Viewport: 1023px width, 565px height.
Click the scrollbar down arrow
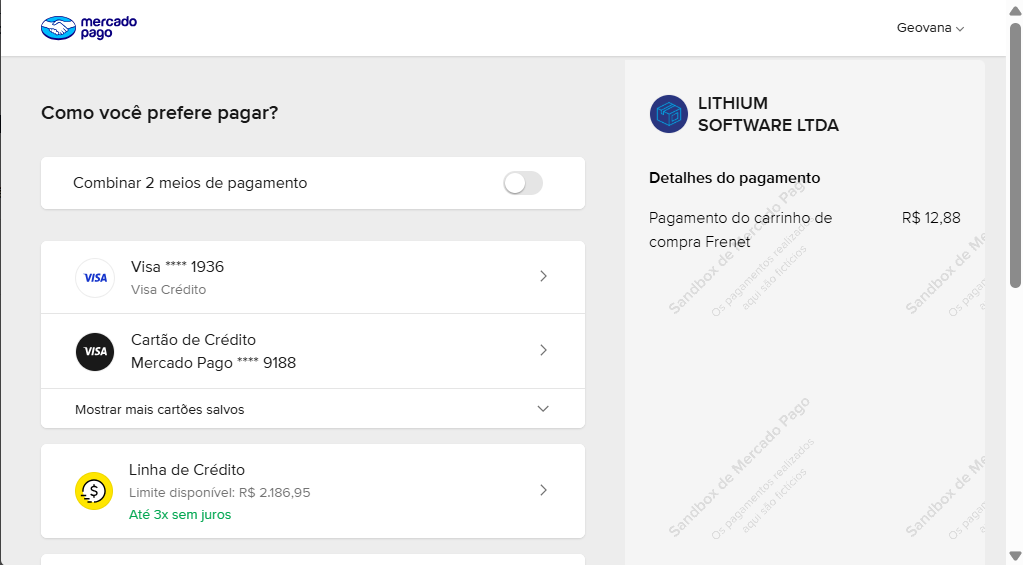tap(1015, 556)
